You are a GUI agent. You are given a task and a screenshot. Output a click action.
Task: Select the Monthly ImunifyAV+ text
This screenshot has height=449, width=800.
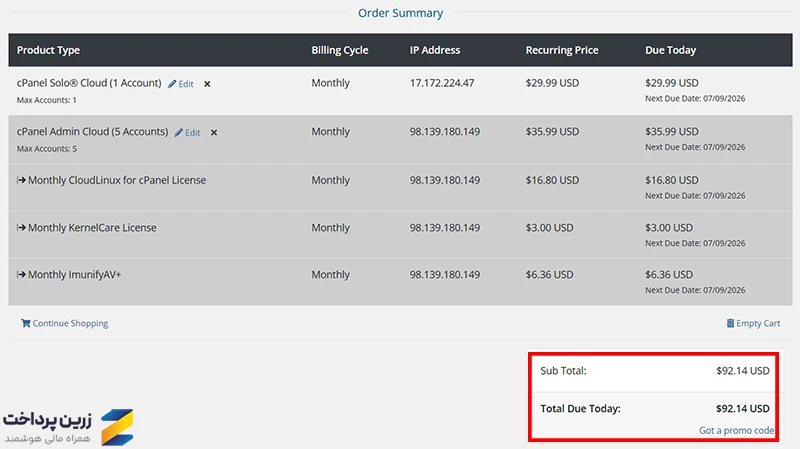point(74,275)
